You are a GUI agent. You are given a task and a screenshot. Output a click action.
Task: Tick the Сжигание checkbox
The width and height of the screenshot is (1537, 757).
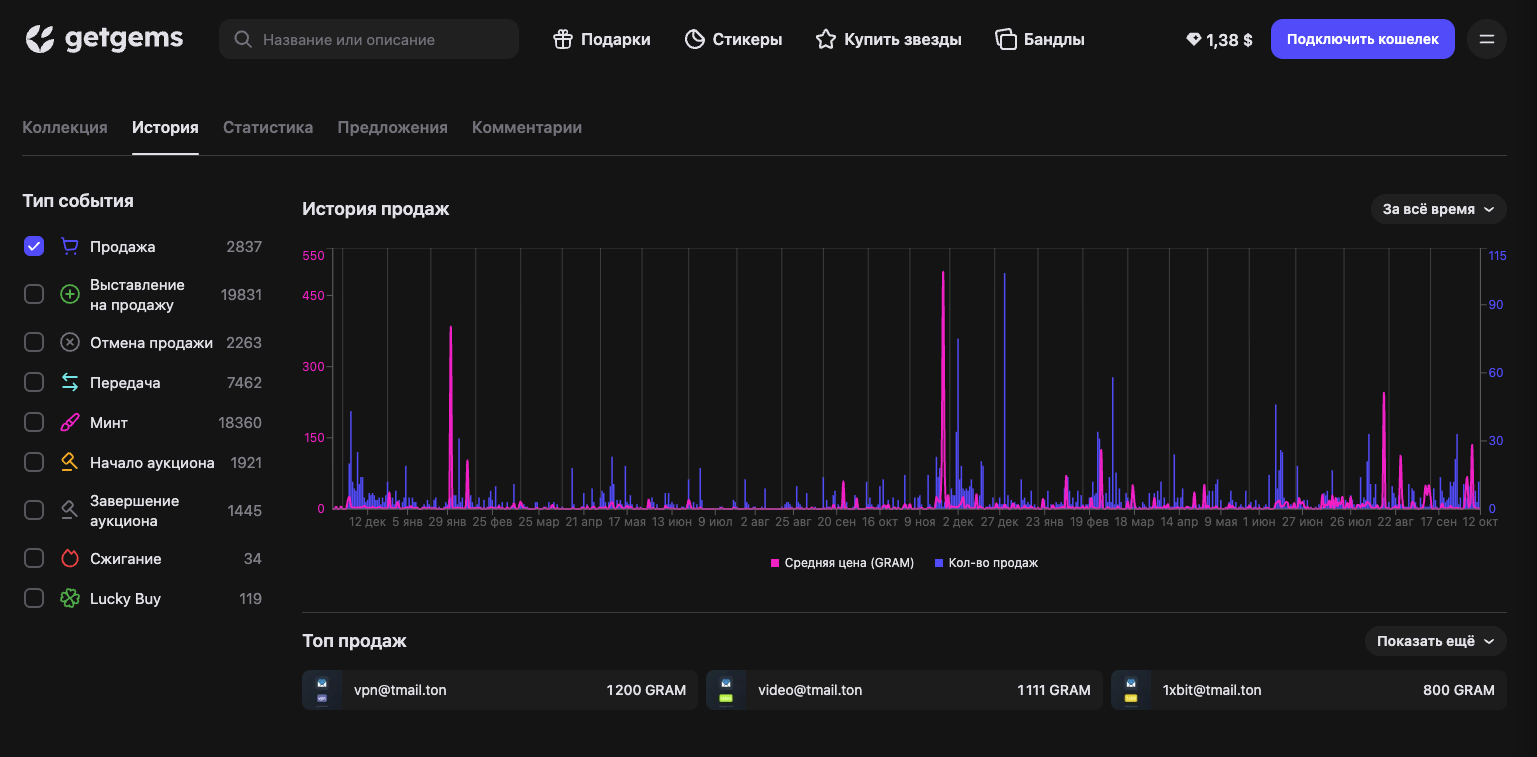[x=34, y=558]
